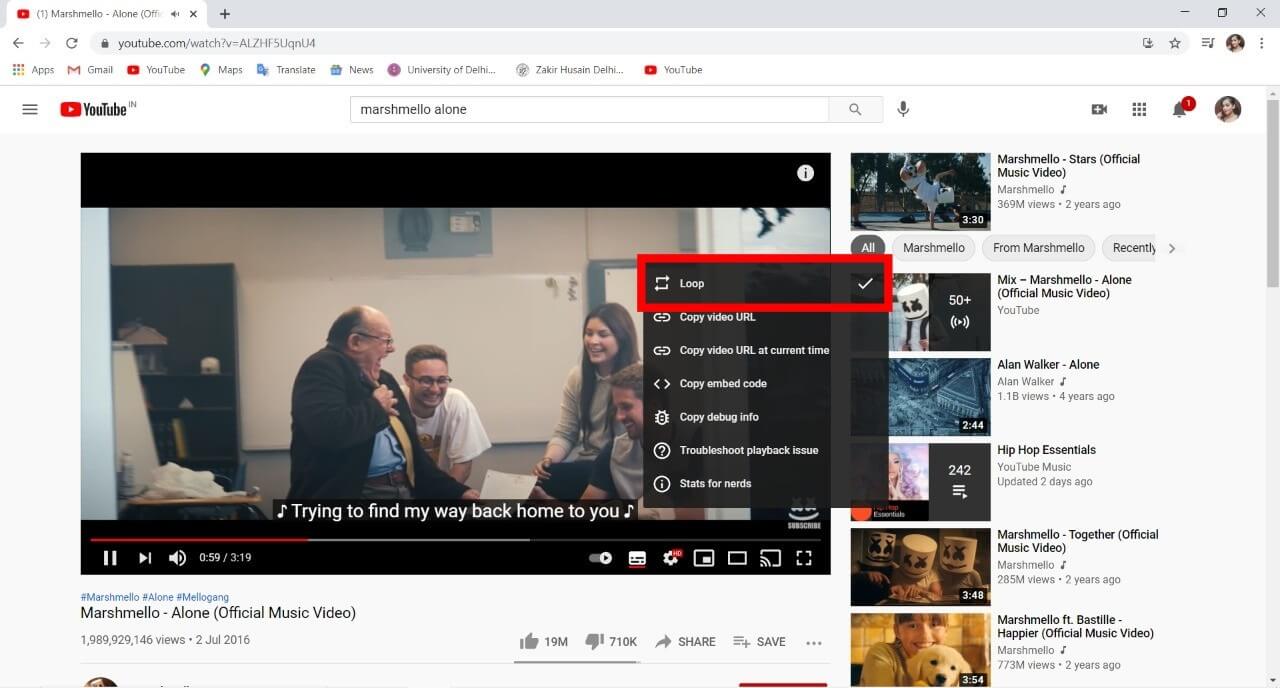Select the Marshmello filter chip
The height and width of the screenshot is (688, 1280).
(933, 248)
